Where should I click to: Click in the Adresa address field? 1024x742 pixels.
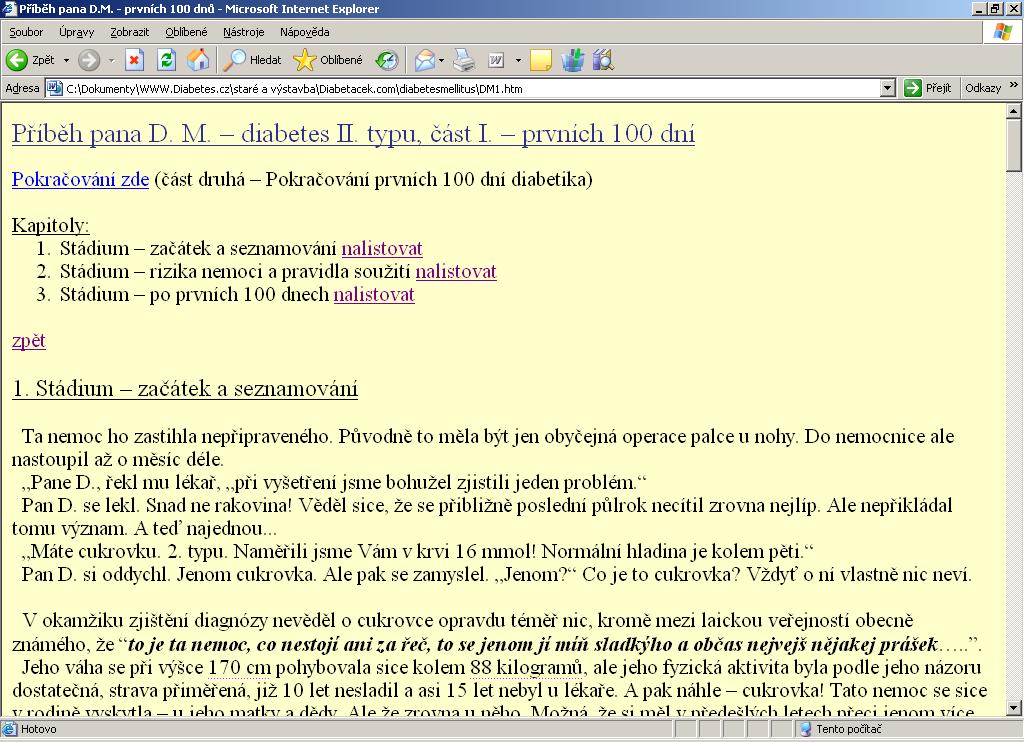click(472, 89)
